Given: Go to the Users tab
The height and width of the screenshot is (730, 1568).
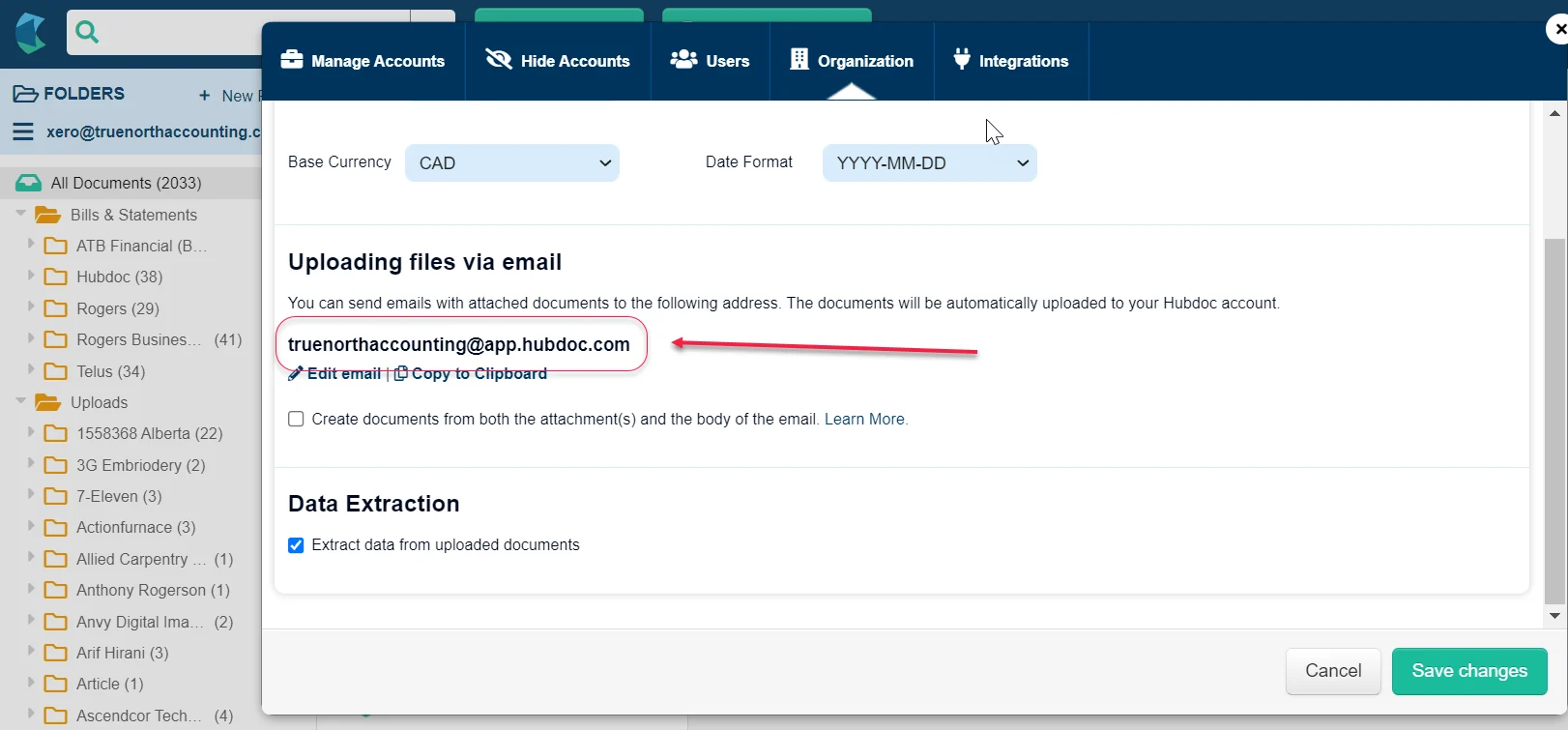Looking at the screenshot, I should tap(711, 61).
